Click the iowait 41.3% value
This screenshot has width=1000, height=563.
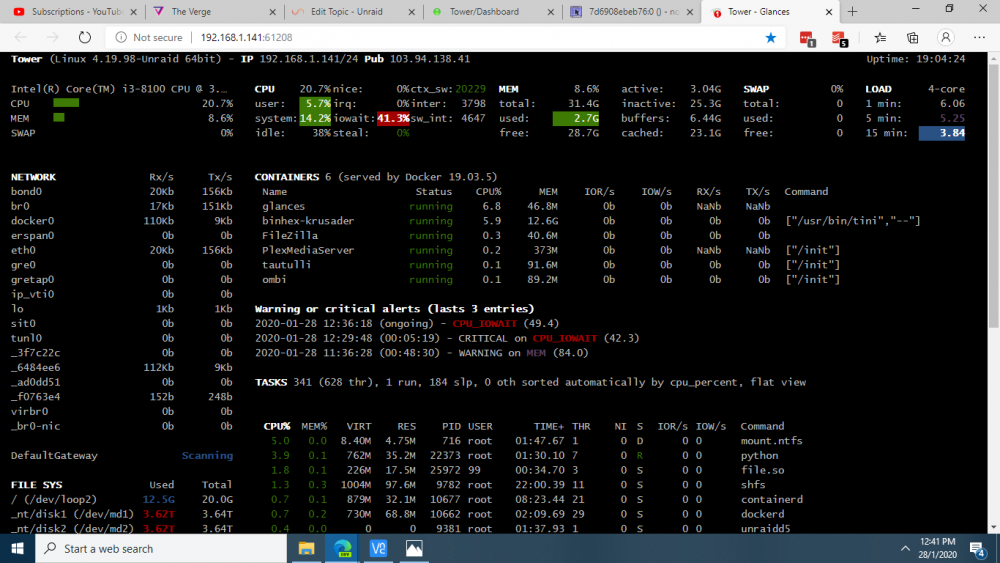[393, 118]
